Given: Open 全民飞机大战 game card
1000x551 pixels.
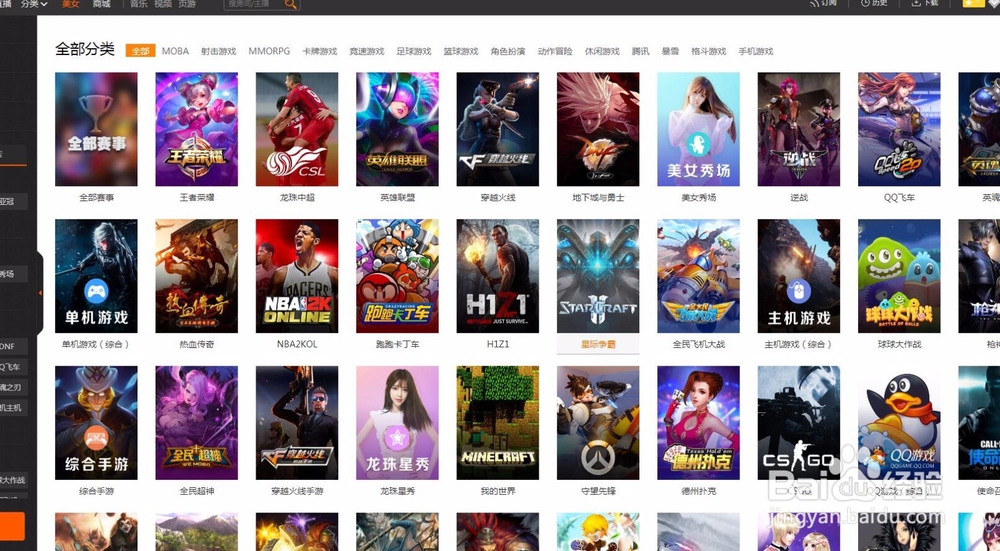Looking at the screenshot, I should 698,276.
